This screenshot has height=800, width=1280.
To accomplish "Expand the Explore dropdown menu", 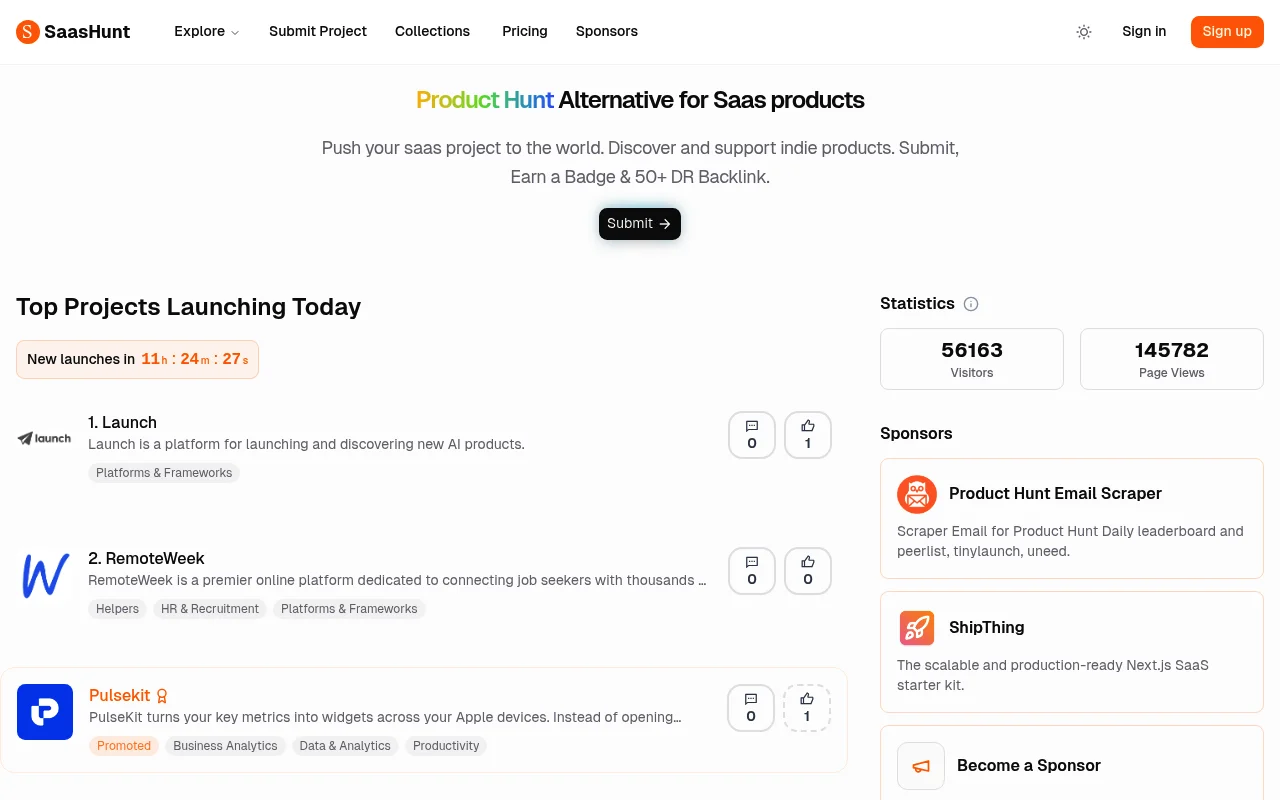I will click(206, 32).
